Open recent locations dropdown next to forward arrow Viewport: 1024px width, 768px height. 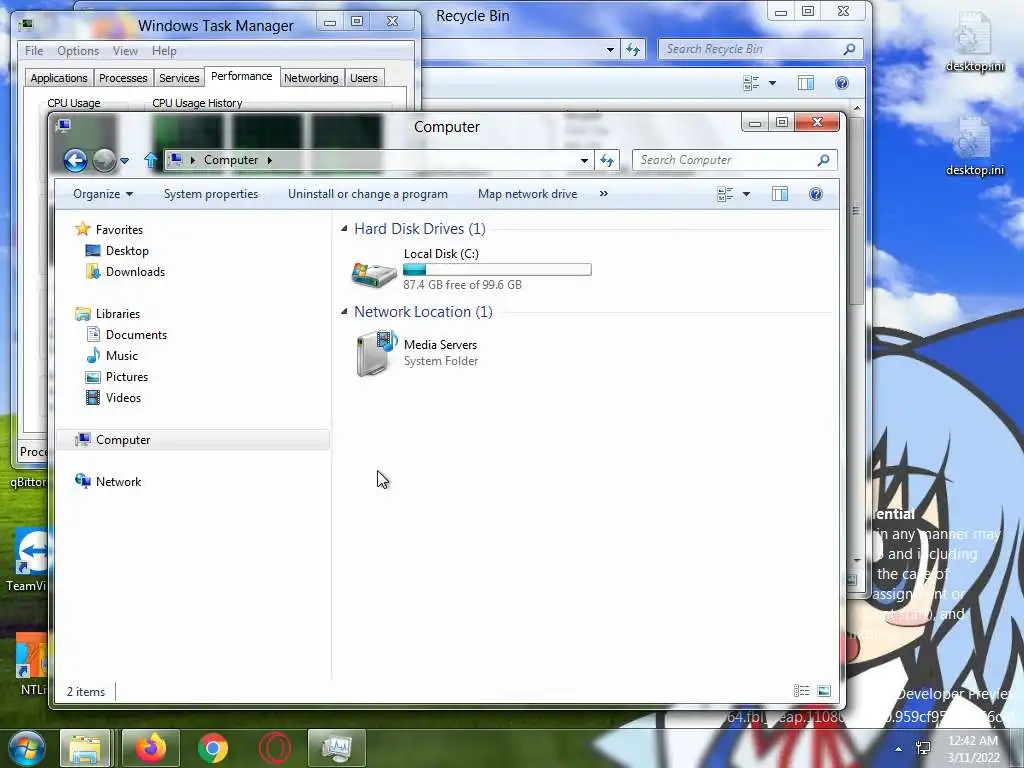(x=125, y=161)
